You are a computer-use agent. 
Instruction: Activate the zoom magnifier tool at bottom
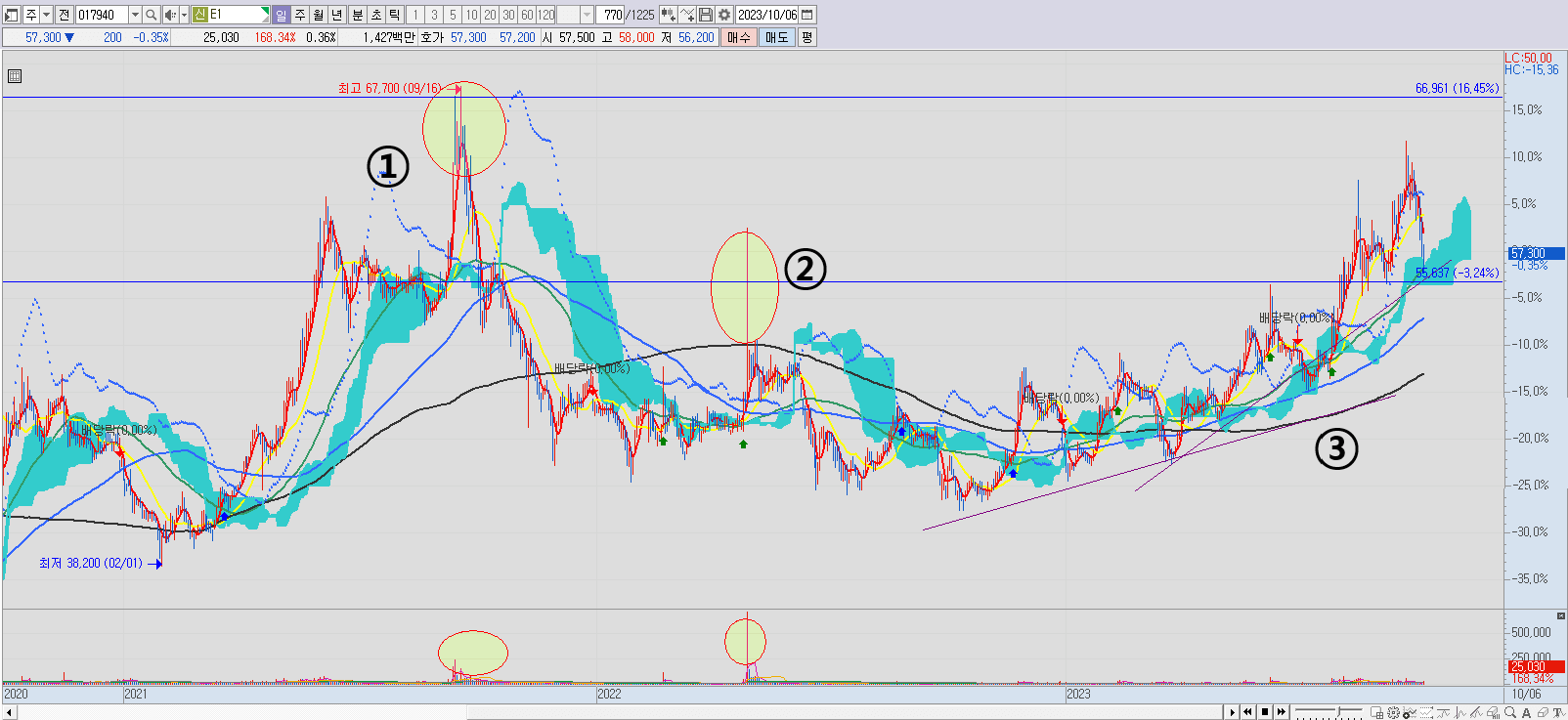1509,712
